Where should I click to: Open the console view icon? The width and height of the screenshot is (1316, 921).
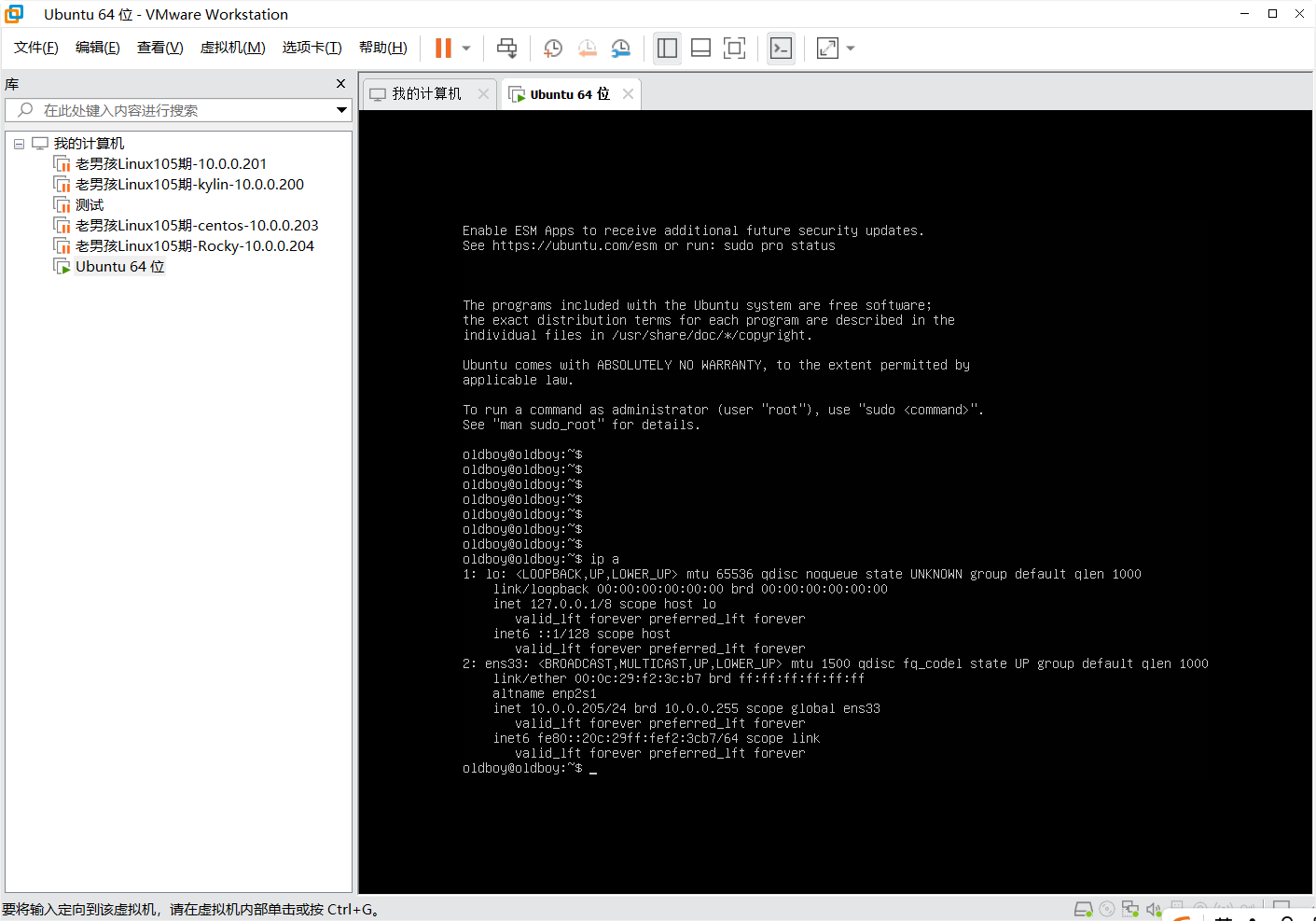pyautogui.click(x=781, y=48)
